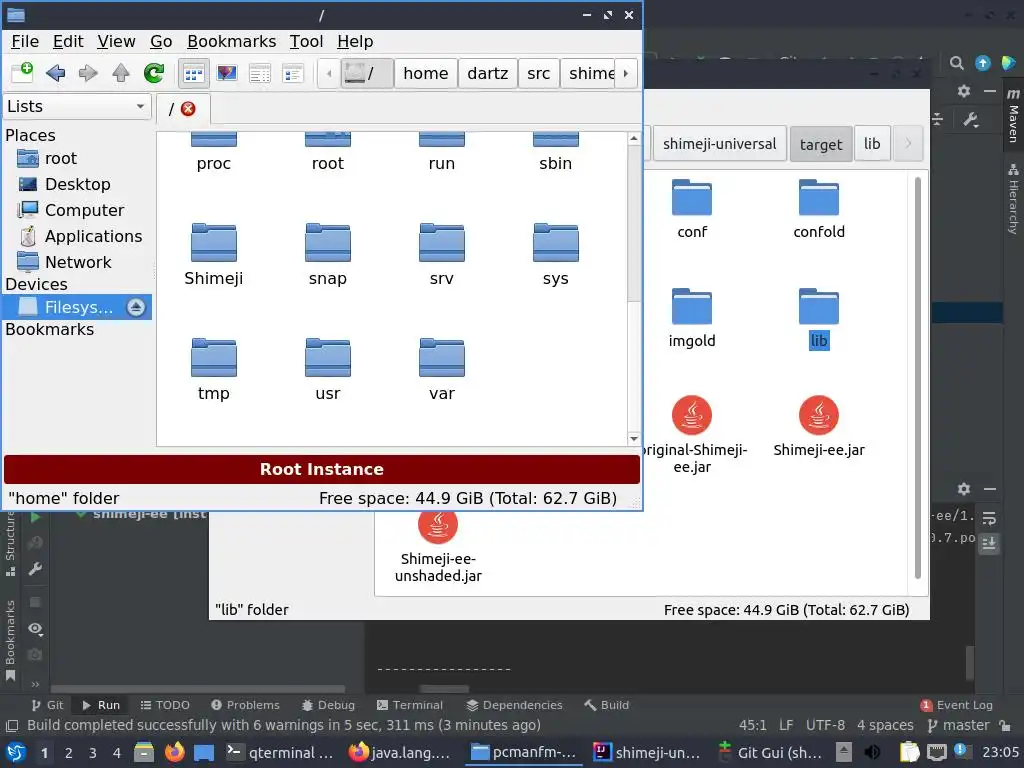Open Maven panel wrench settings dropdown

pos(970,120)
